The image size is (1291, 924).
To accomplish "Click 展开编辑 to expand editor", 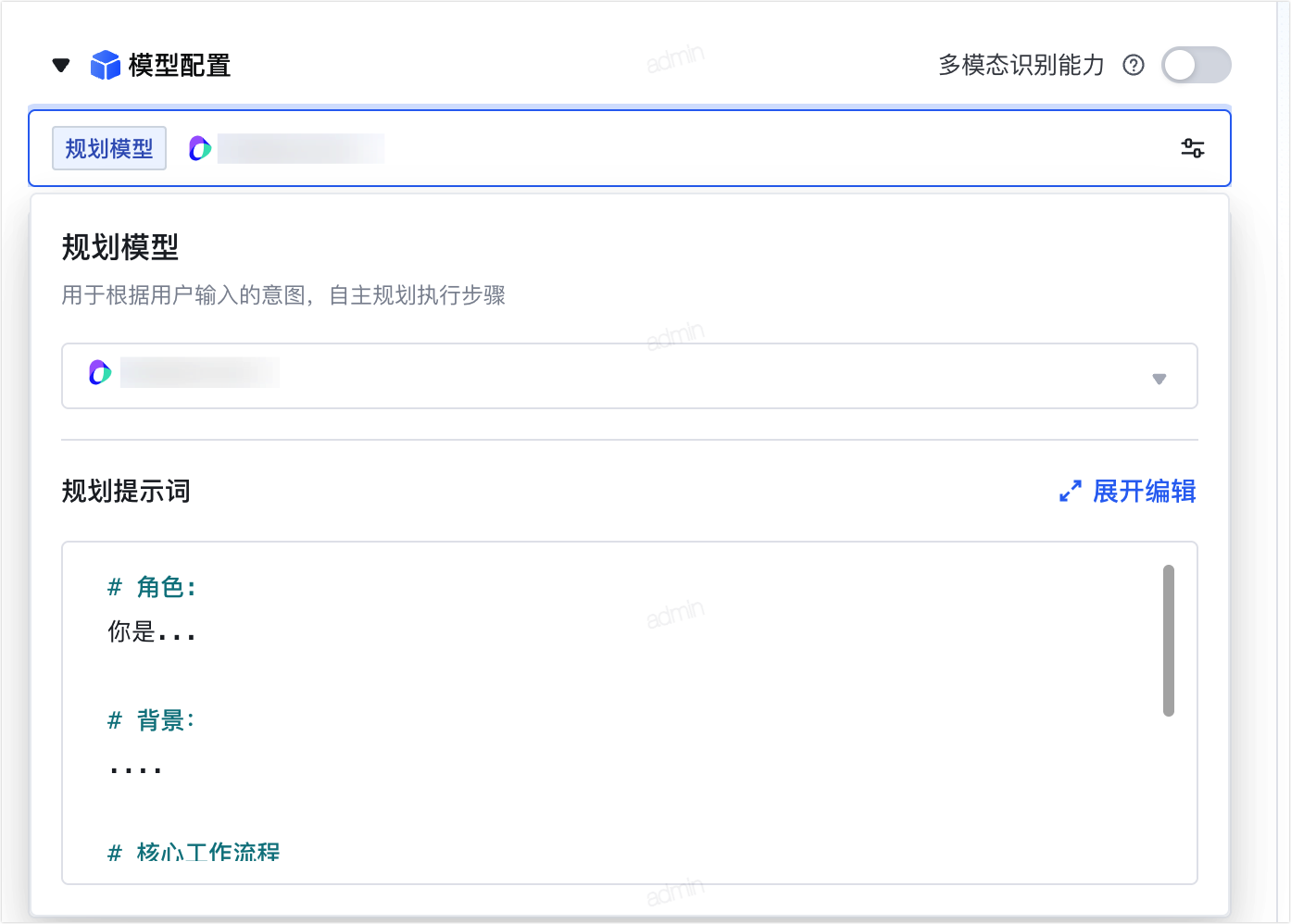I will point(1144,491).
